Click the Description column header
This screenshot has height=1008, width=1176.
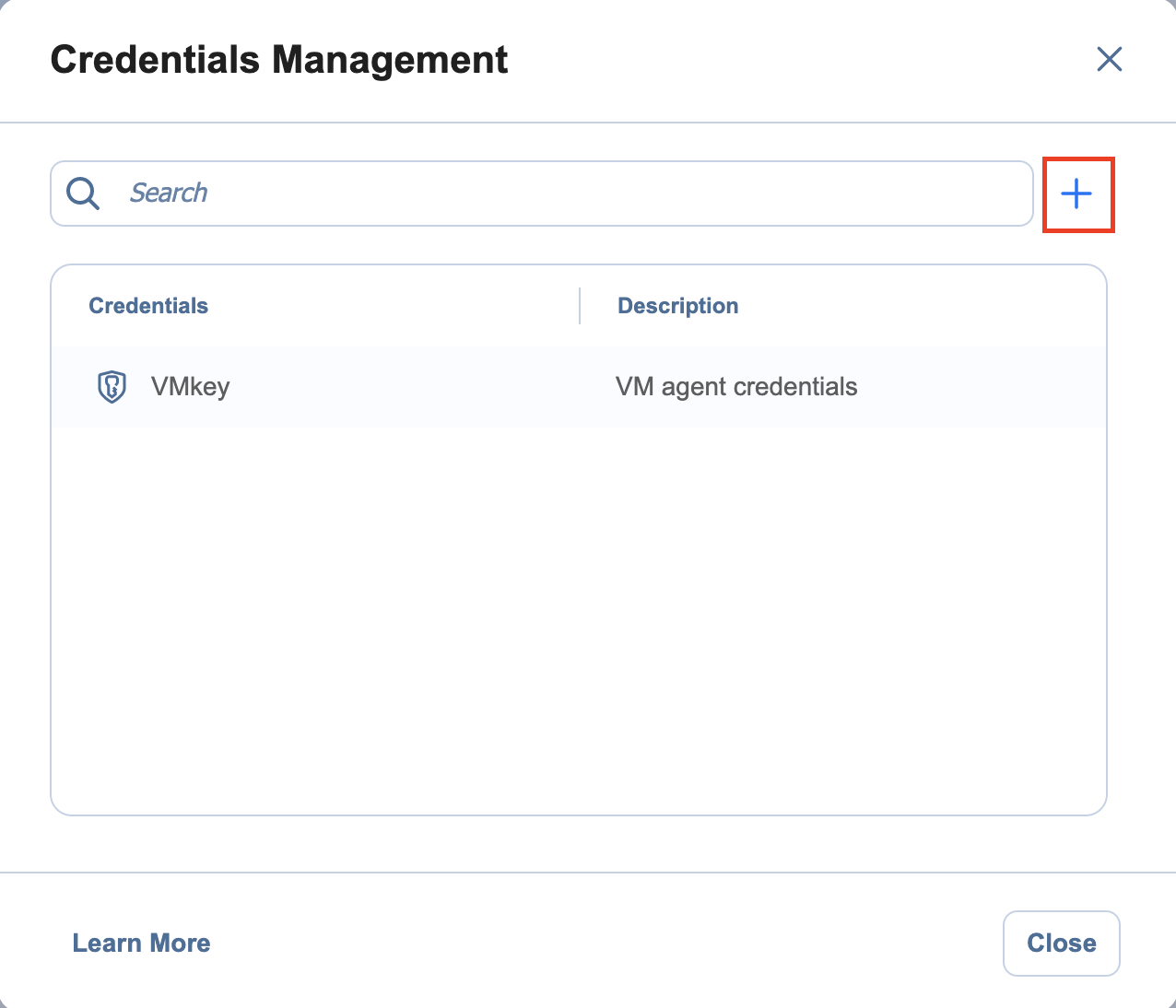click(678, 305)
